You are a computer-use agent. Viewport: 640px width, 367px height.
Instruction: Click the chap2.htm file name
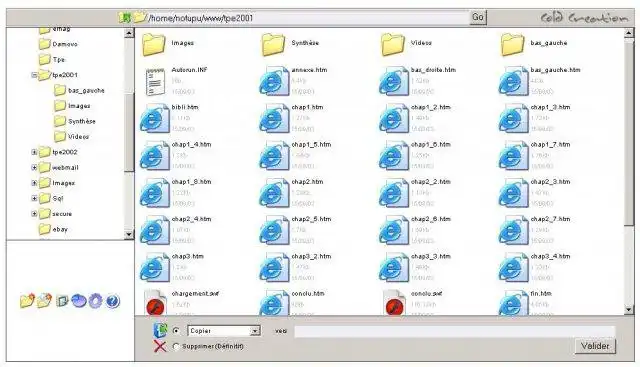[307, 182]
